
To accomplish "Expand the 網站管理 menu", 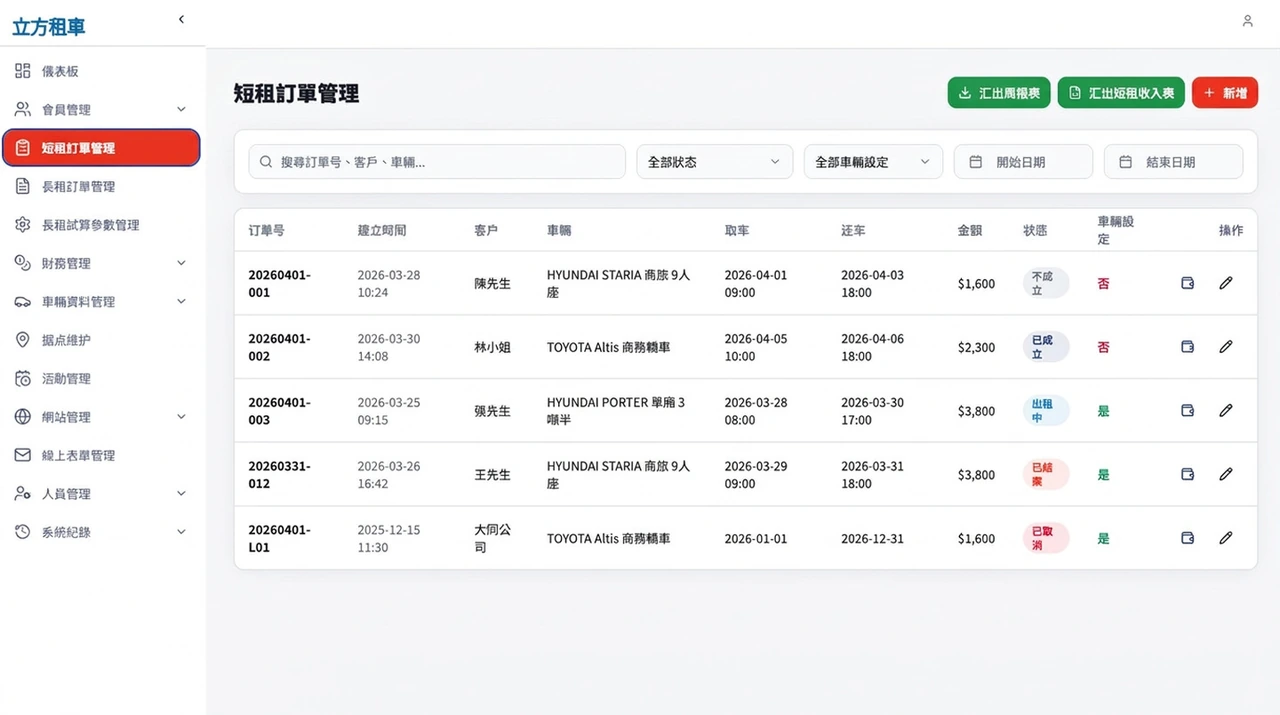I will [102, 417].
